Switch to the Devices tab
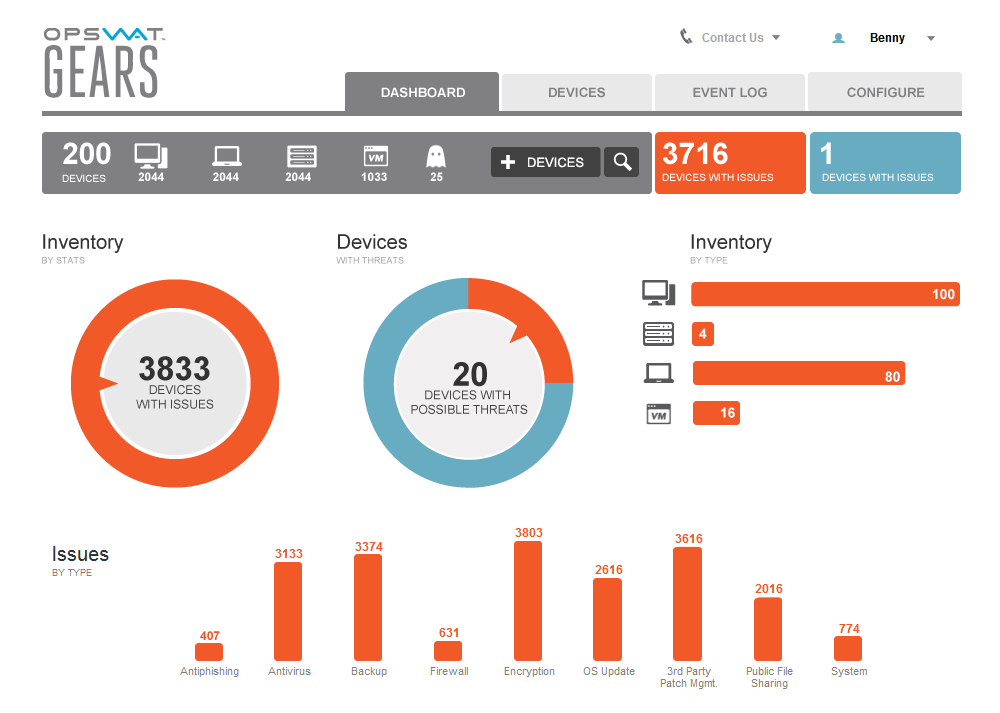The image size is (1000, 713). click(x=577, y=92)
